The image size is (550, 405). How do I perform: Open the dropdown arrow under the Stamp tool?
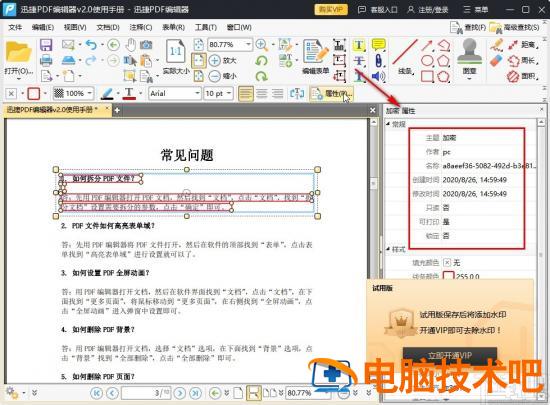point(469,79)
